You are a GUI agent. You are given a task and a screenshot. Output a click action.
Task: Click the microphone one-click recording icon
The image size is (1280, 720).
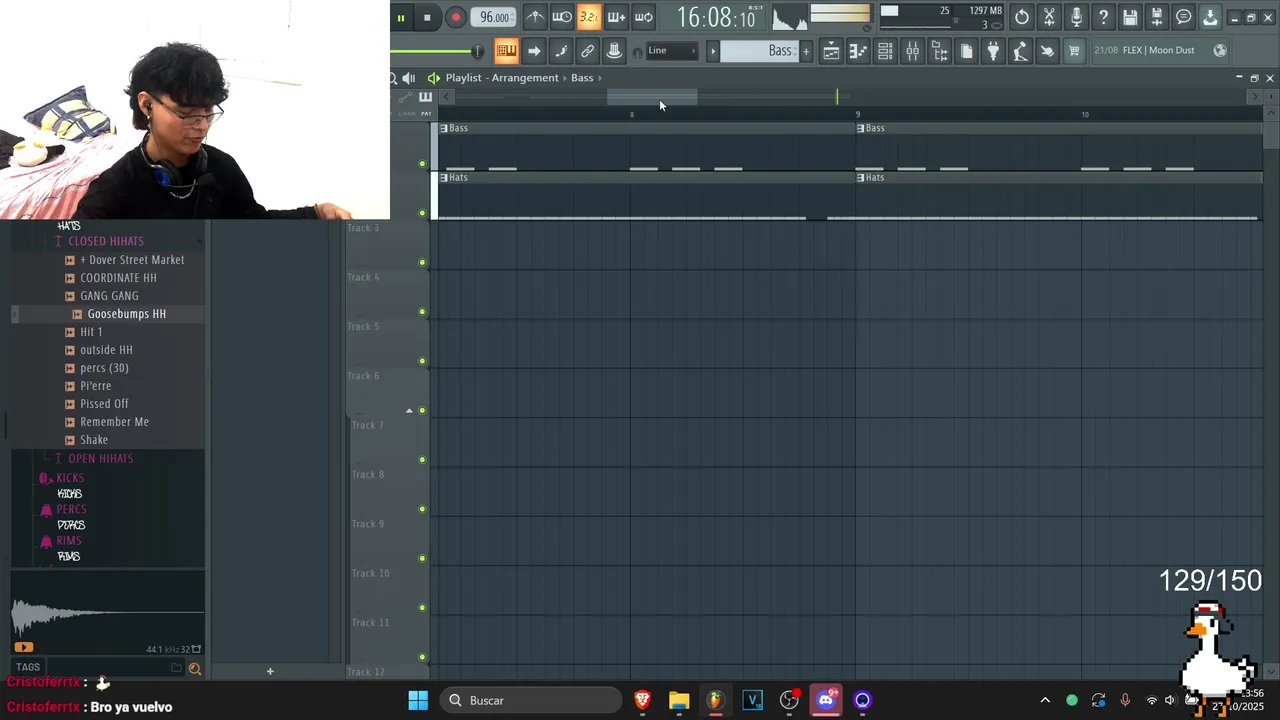tap(1076, 17)
